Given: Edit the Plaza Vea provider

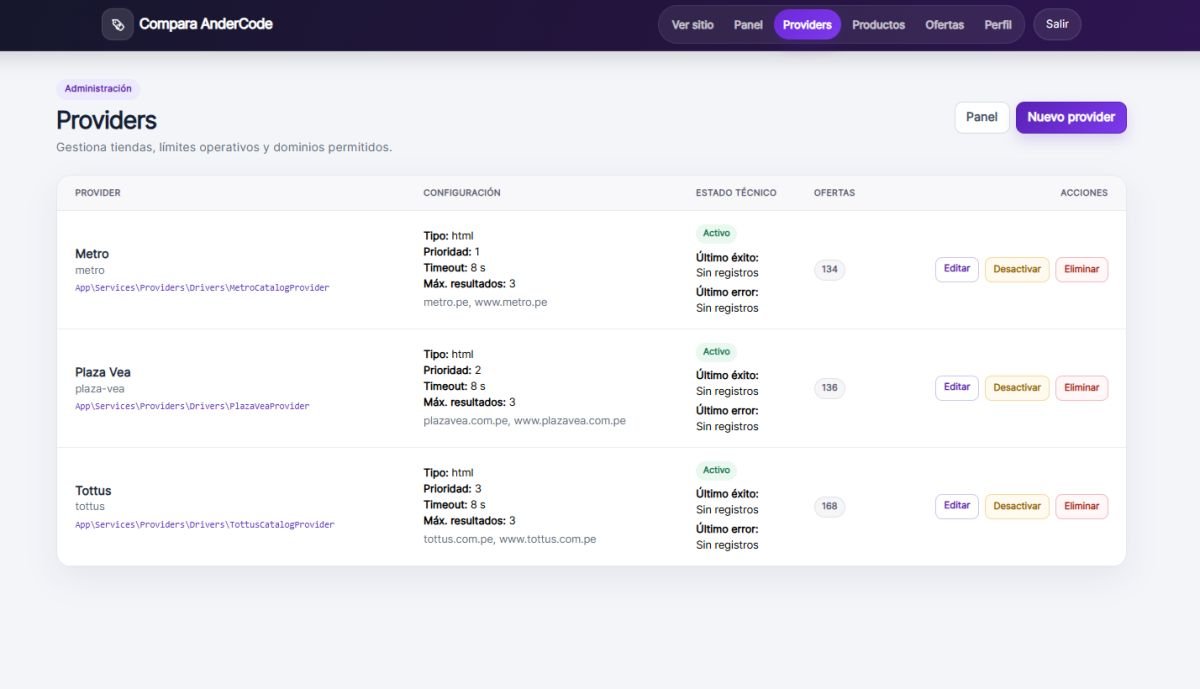Looking at the screenshot, I should (x=957, y=388).
